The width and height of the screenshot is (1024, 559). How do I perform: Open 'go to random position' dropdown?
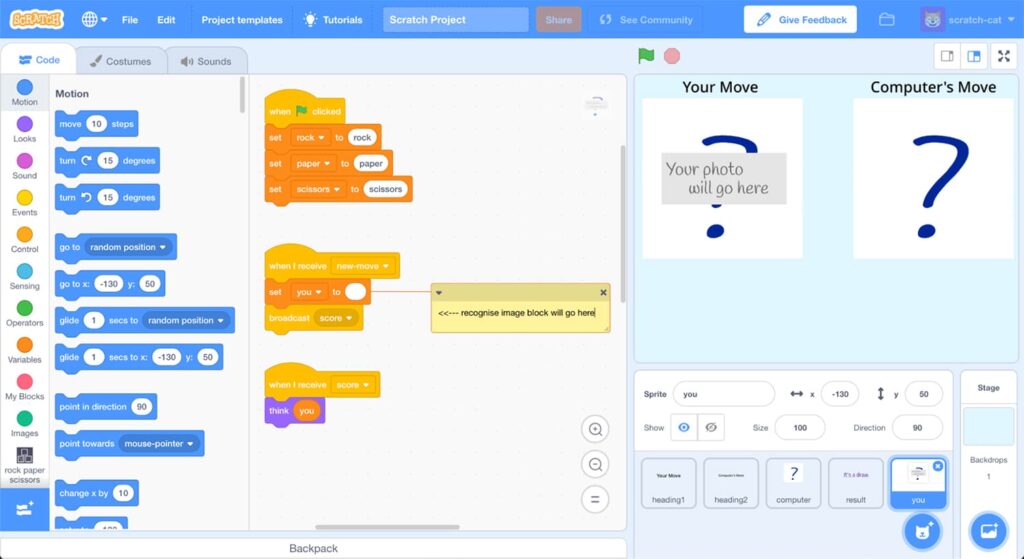pos(128,248)
